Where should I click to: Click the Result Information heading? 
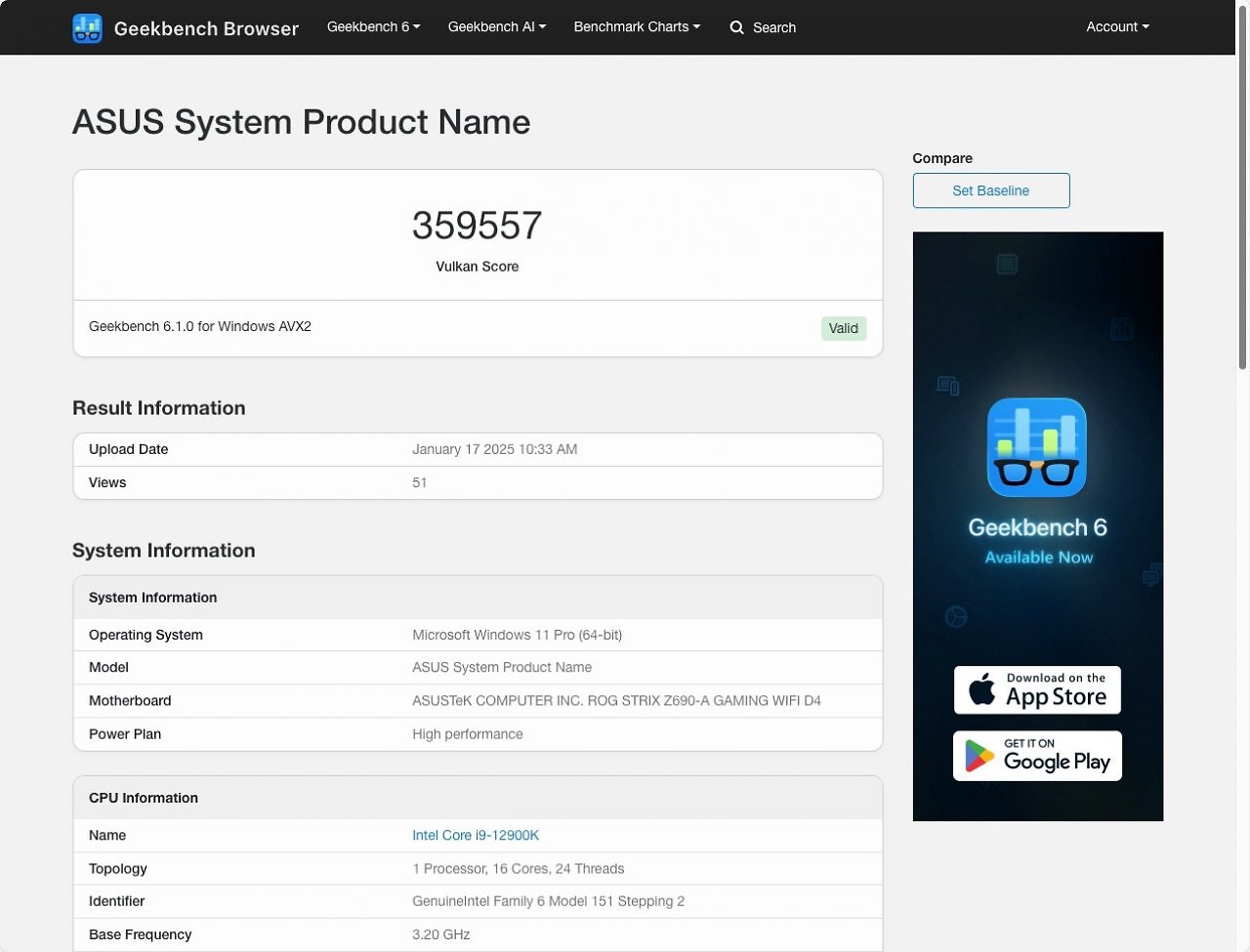159,408
